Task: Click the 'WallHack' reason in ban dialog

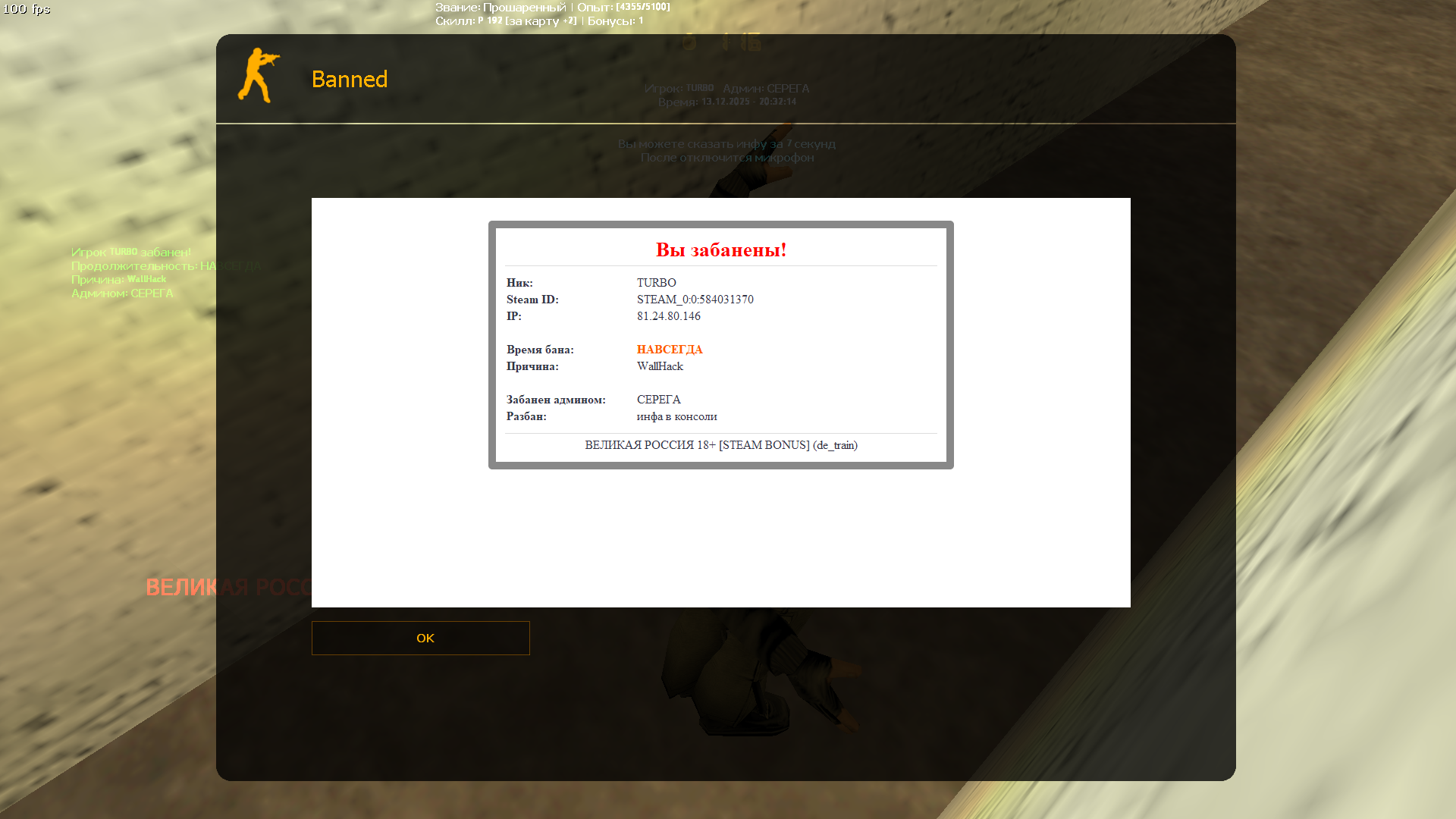Action: tap(660, 366)
